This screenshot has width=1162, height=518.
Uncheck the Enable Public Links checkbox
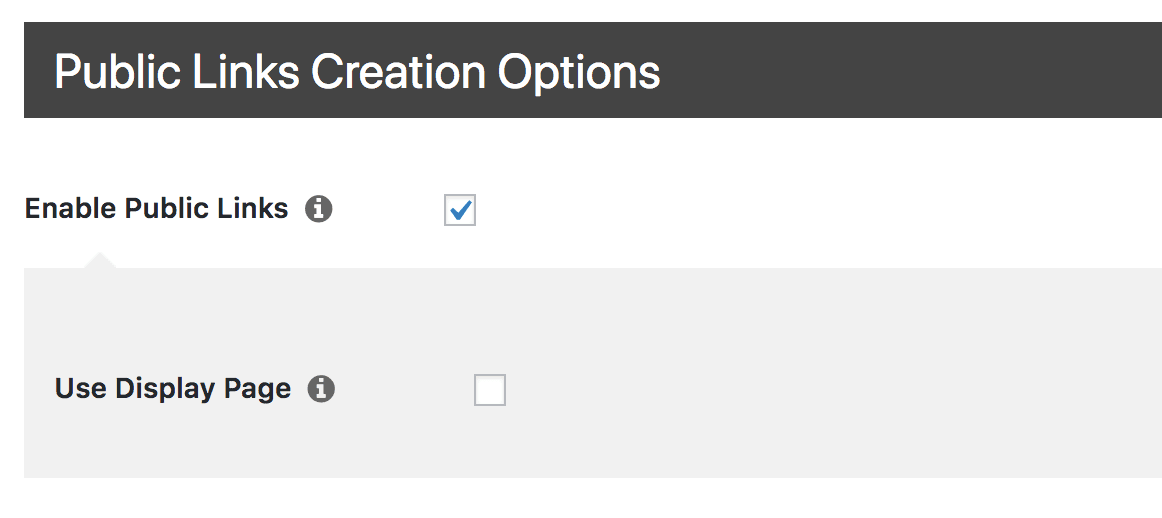(460, 210)
